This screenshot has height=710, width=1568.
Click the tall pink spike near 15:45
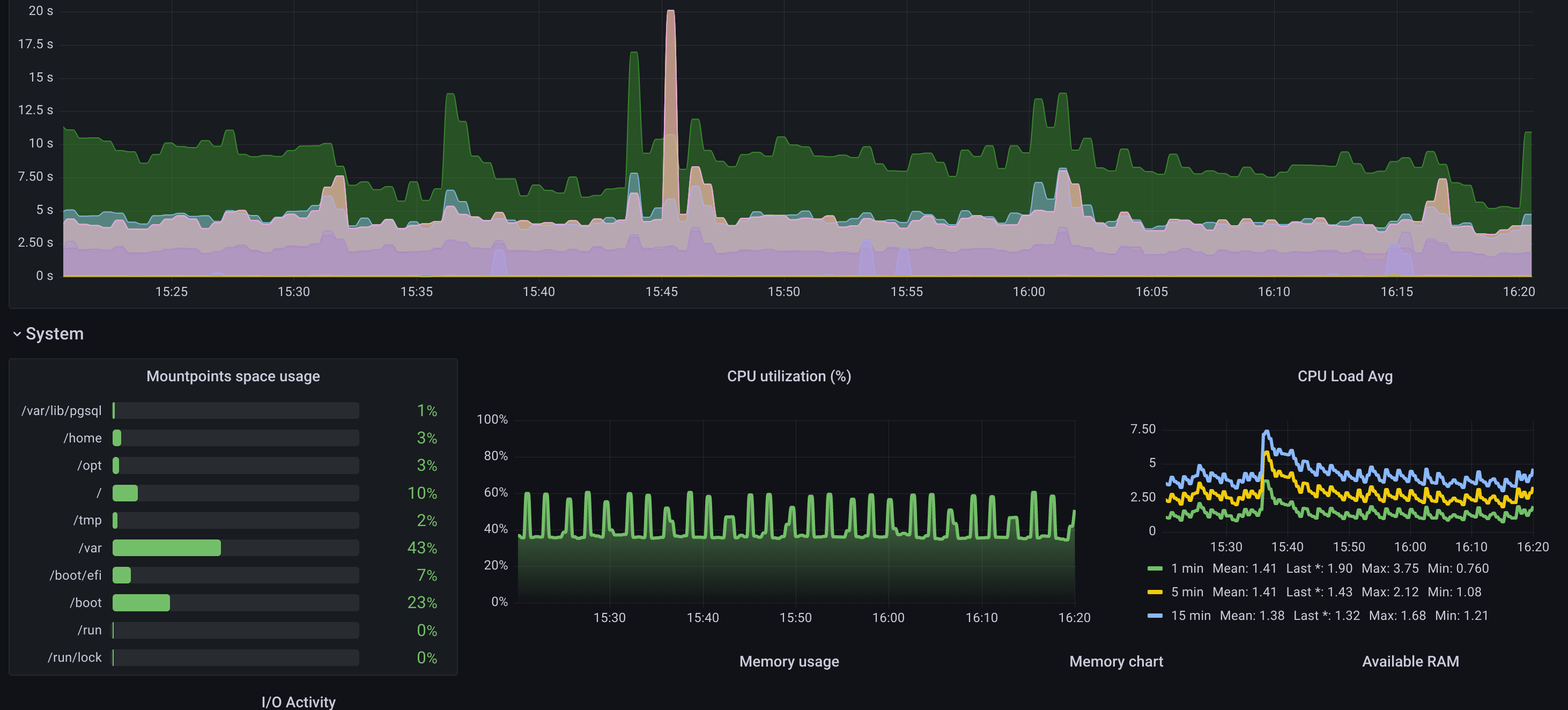pyautogui.click(x=670, y=73)
